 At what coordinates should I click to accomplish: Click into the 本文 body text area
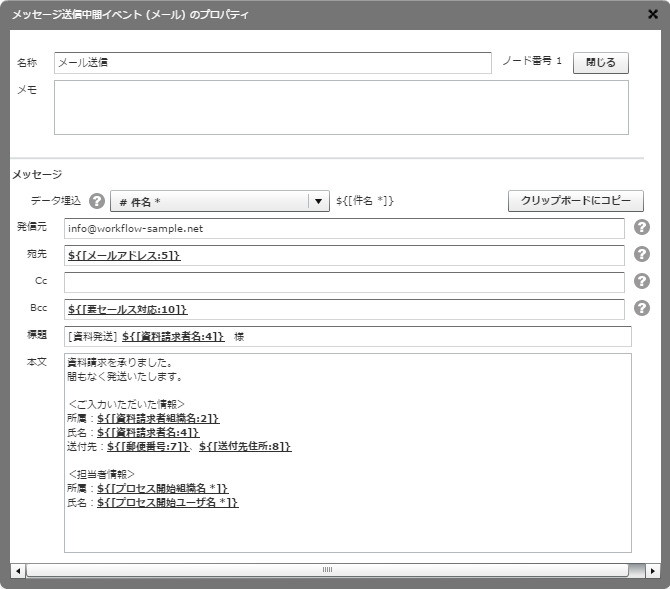point(347,453)
